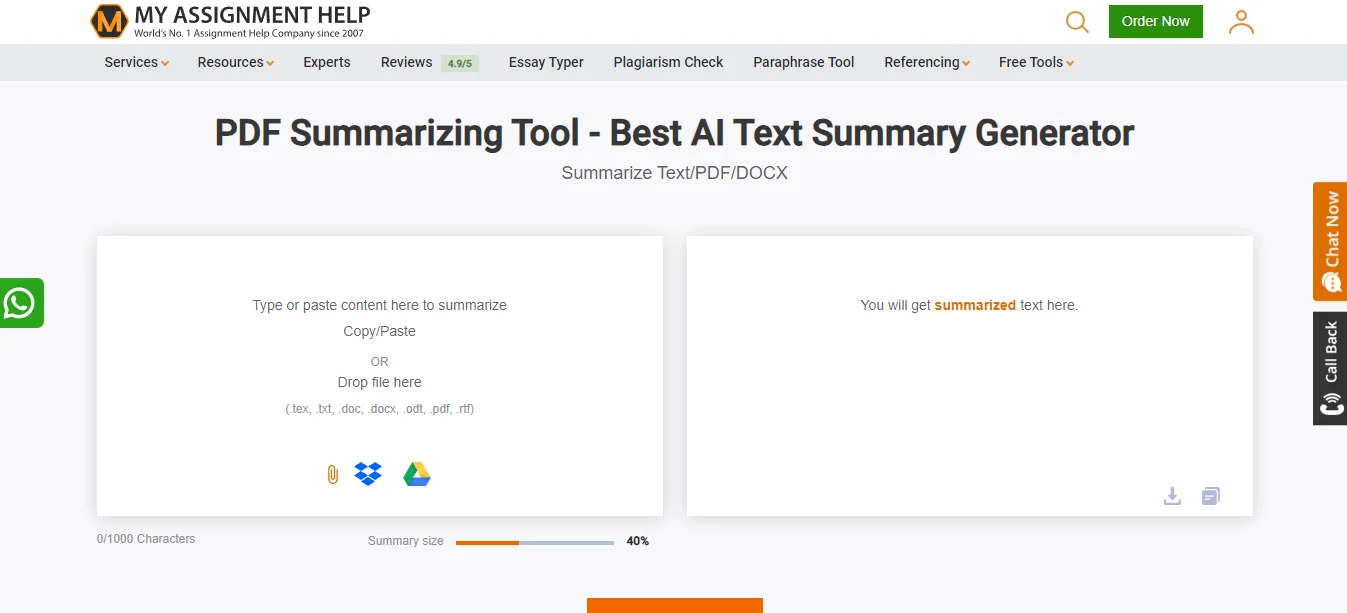
Task: Go to the Essay Typer page
Action: tap(546, 62)
